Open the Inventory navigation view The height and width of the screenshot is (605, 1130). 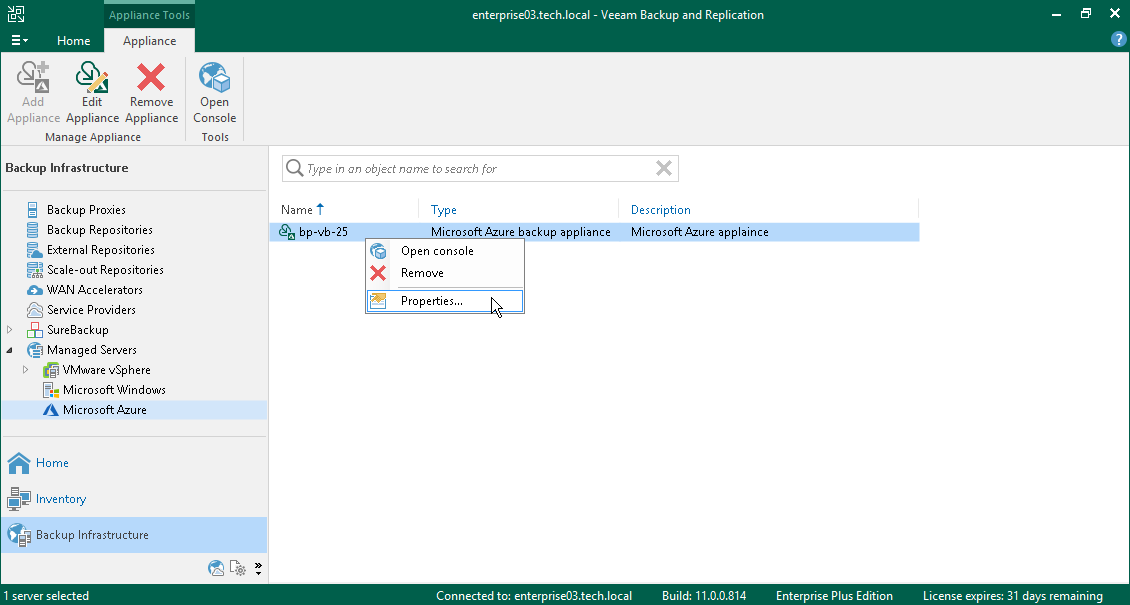pos(134,499)
